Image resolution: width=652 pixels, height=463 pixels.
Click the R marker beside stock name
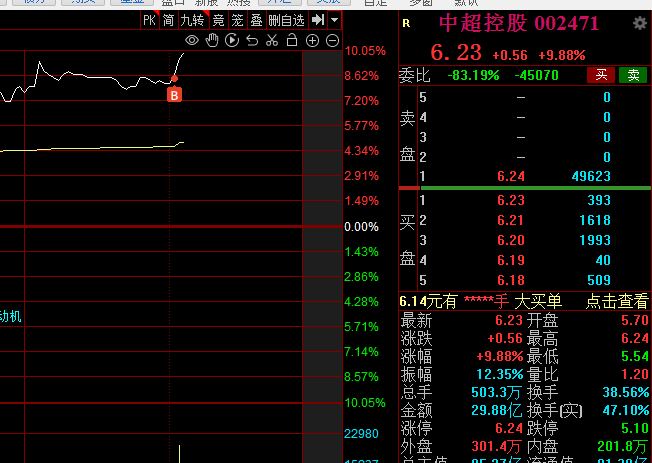pos(406,23)
